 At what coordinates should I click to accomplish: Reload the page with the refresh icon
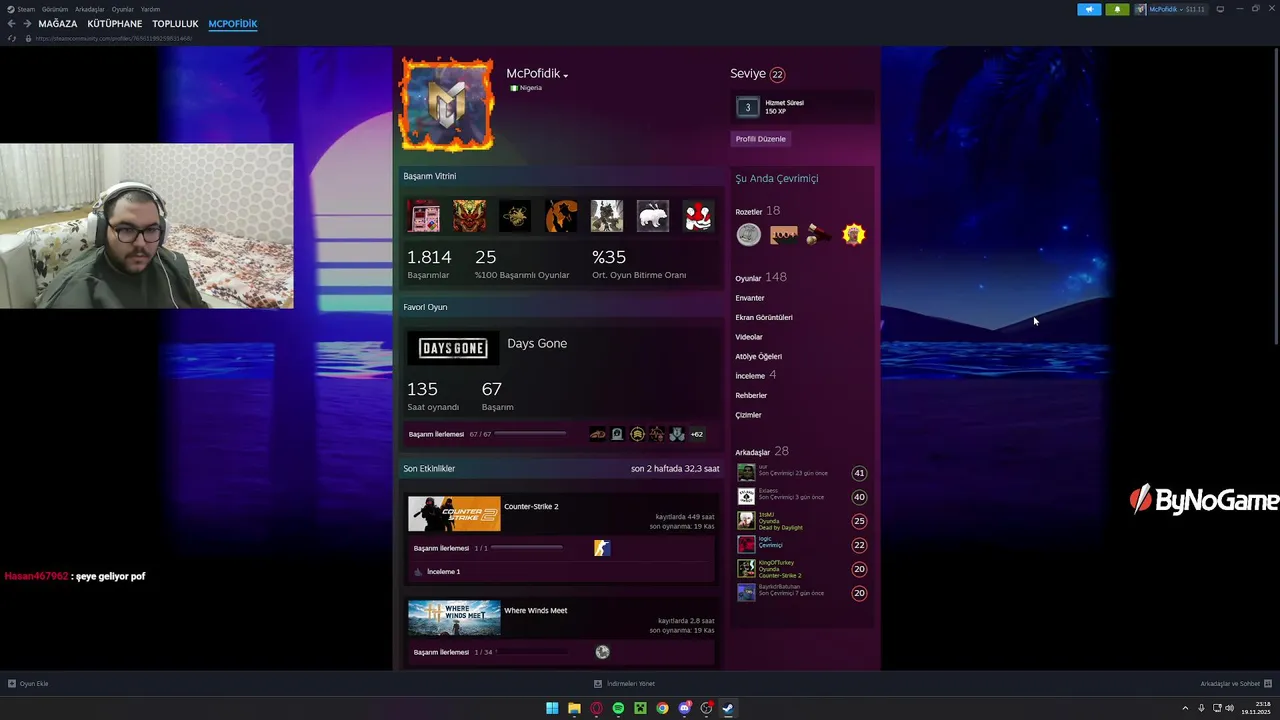point(12,38)
